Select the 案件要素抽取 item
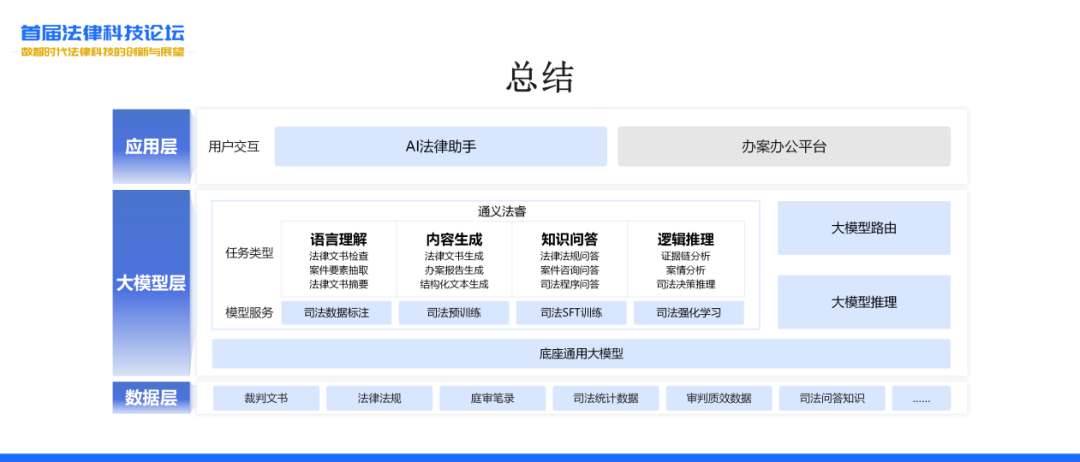Screen dimensions: 1080x462 pyautogui.click(x=339, y=270)
